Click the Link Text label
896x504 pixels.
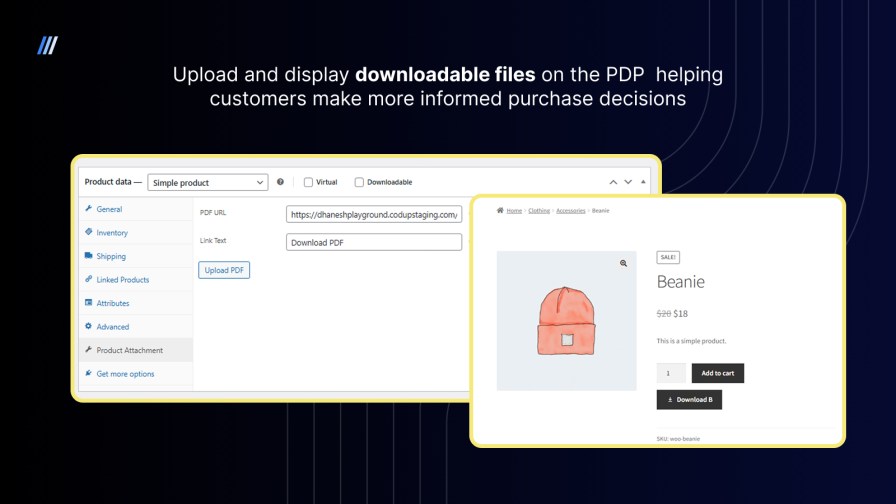213,241
